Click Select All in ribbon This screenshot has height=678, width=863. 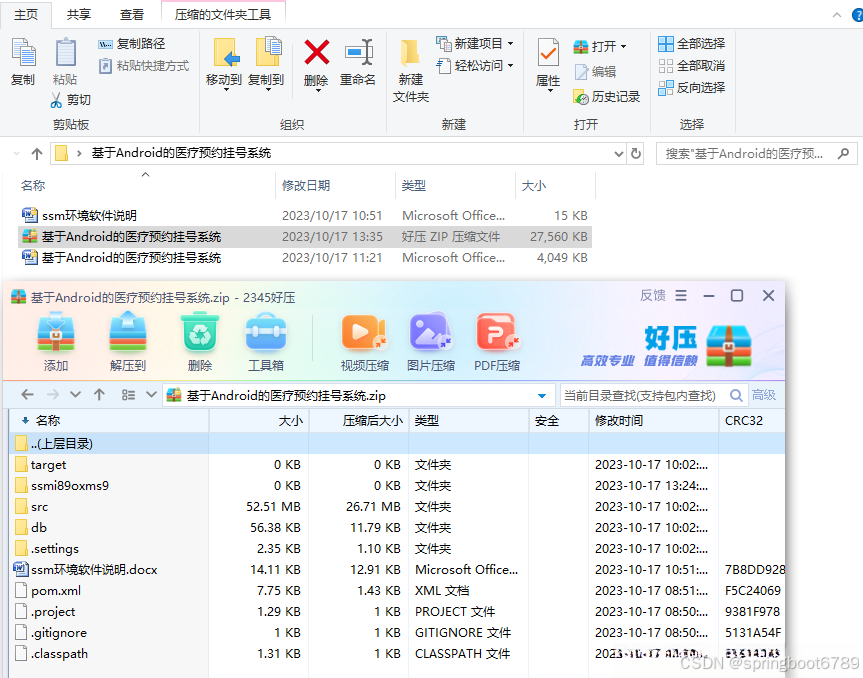click(x=692, y=43)
